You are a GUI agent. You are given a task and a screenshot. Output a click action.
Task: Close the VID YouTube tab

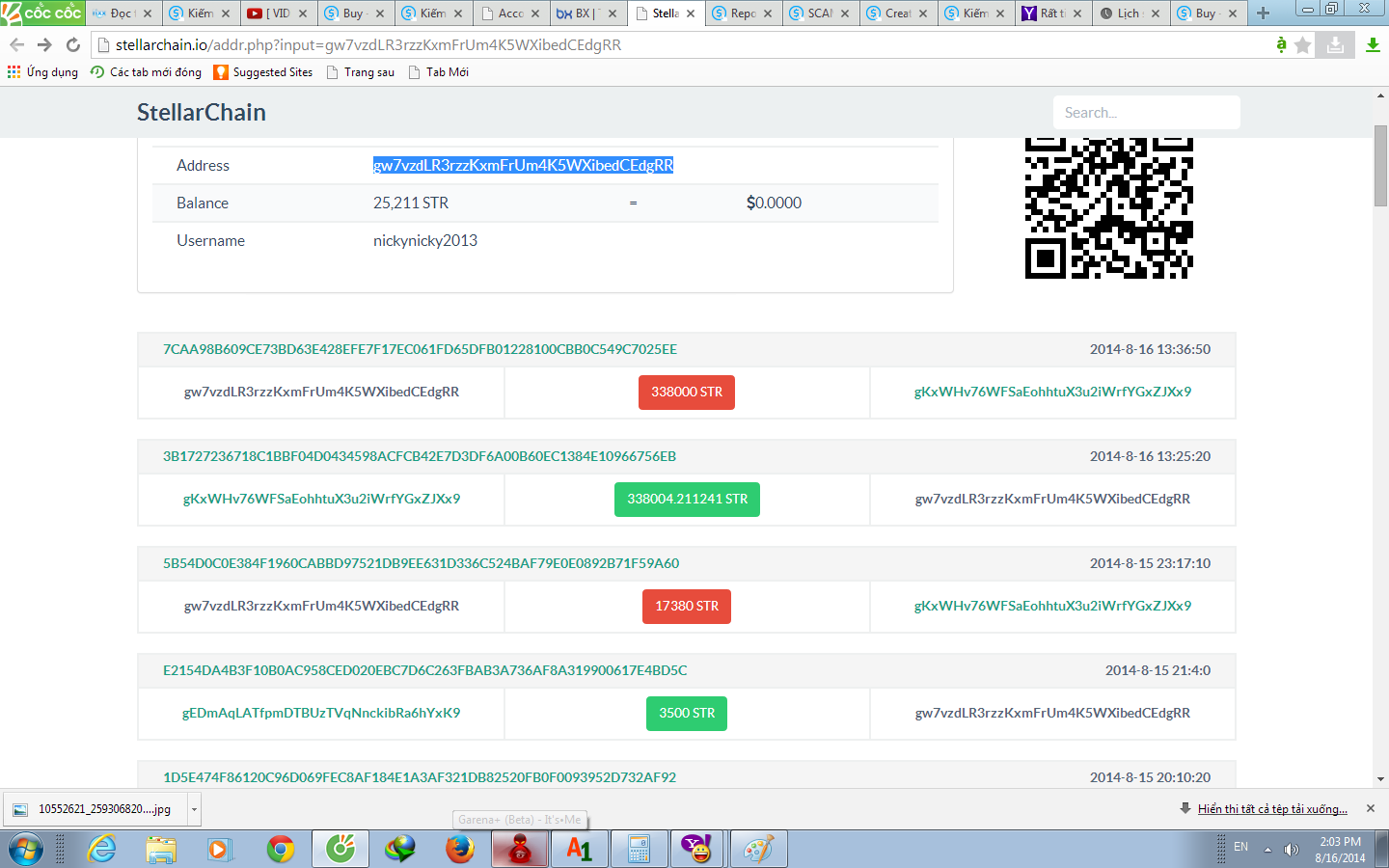coord(303,14)
